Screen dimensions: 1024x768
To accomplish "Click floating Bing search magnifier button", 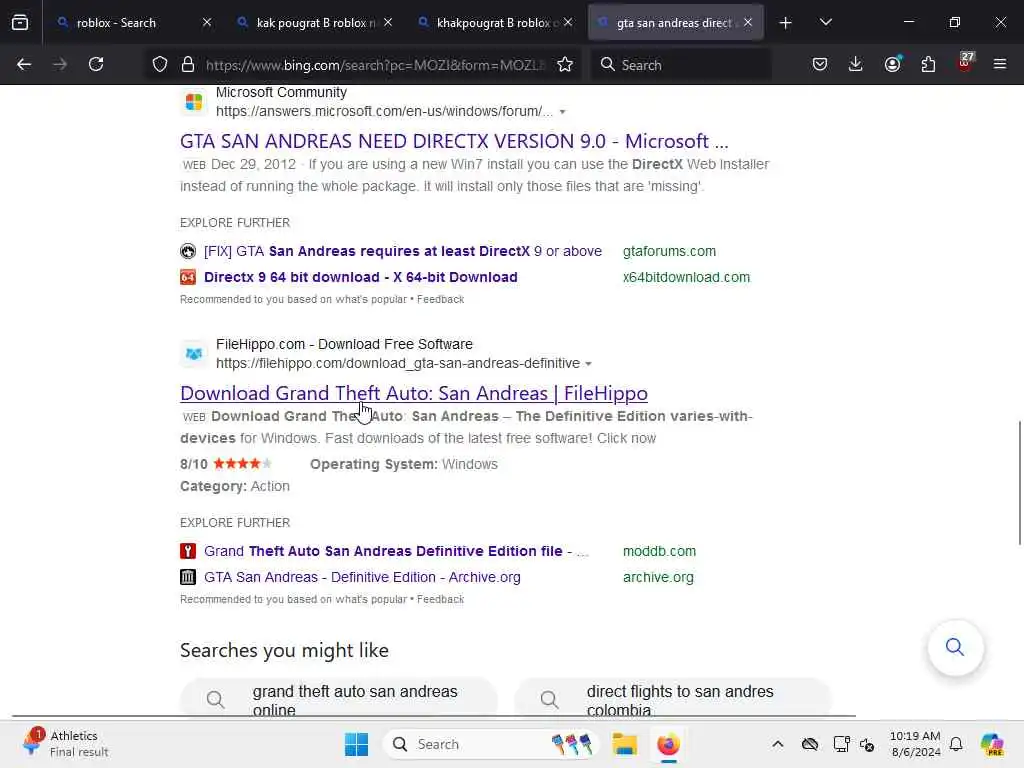I will 955,647.
